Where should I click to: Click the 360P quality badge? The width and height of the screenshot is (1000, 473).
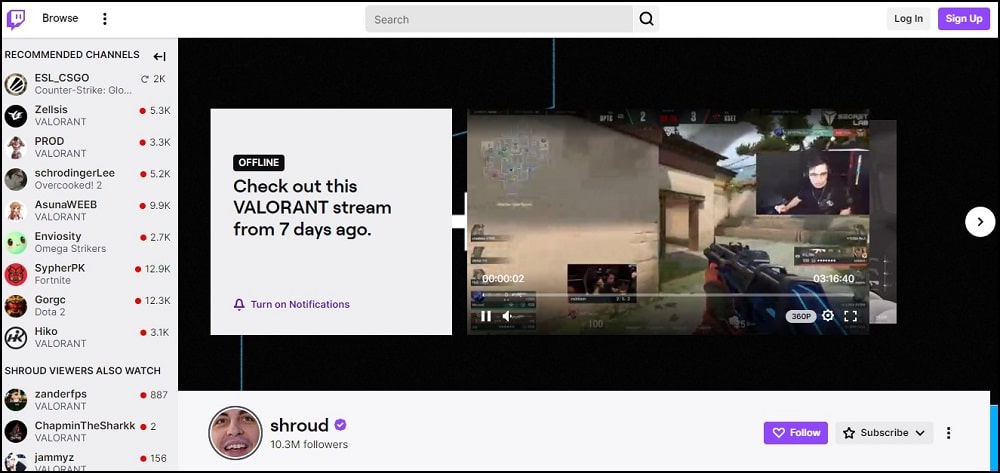(x=801, y=316)
